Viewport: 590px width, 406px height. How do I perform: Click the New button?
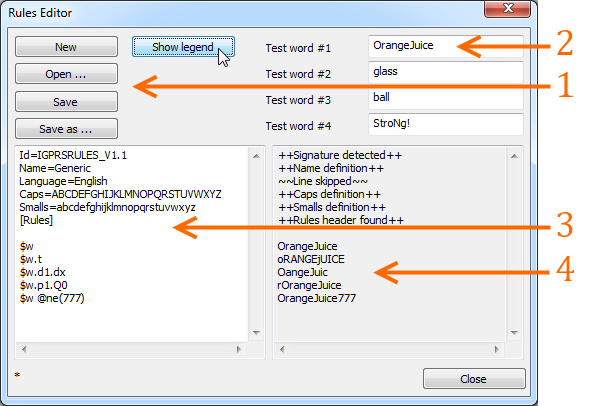pyautogui.click(x=66, y=47)
